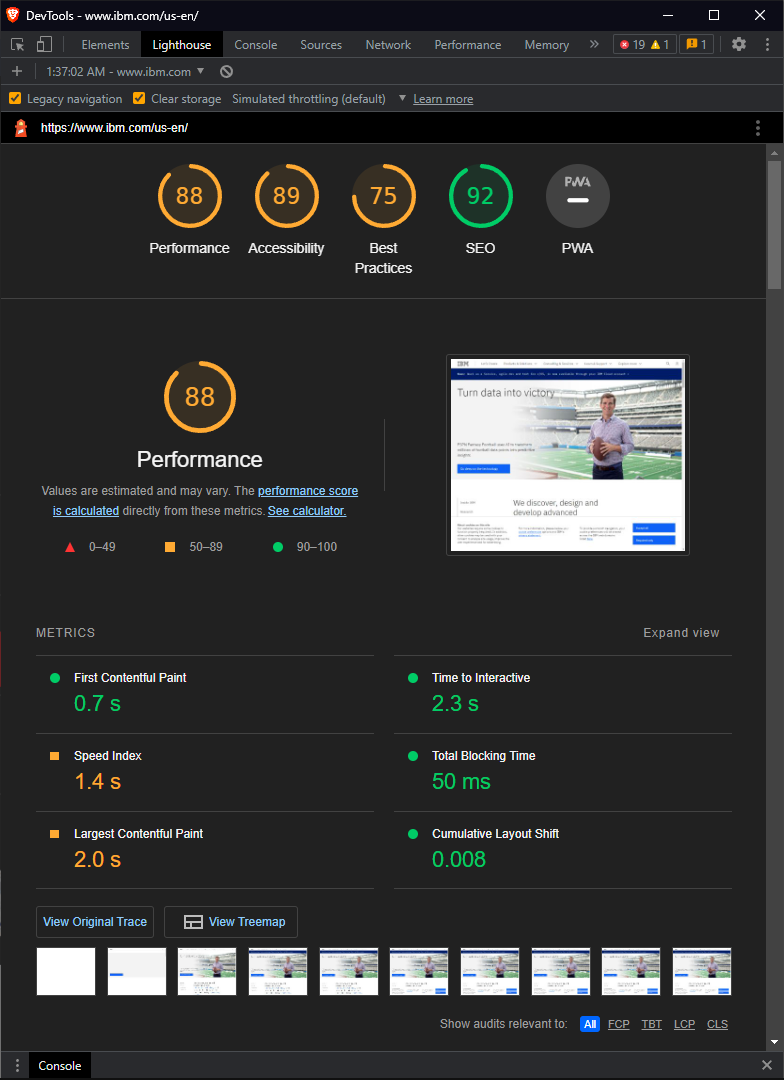Click scrollbar up arrow
Viewport: 784px width, 1080px height.
[774, 152]
